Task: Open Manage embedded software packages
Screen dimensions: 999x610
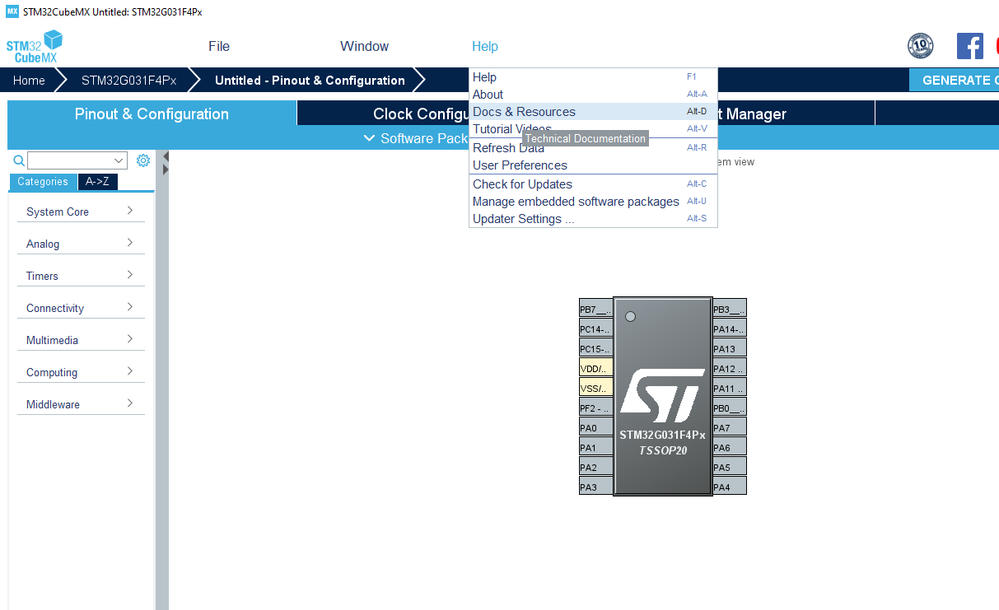Action: pyautogui.click(x=593, y=201)
